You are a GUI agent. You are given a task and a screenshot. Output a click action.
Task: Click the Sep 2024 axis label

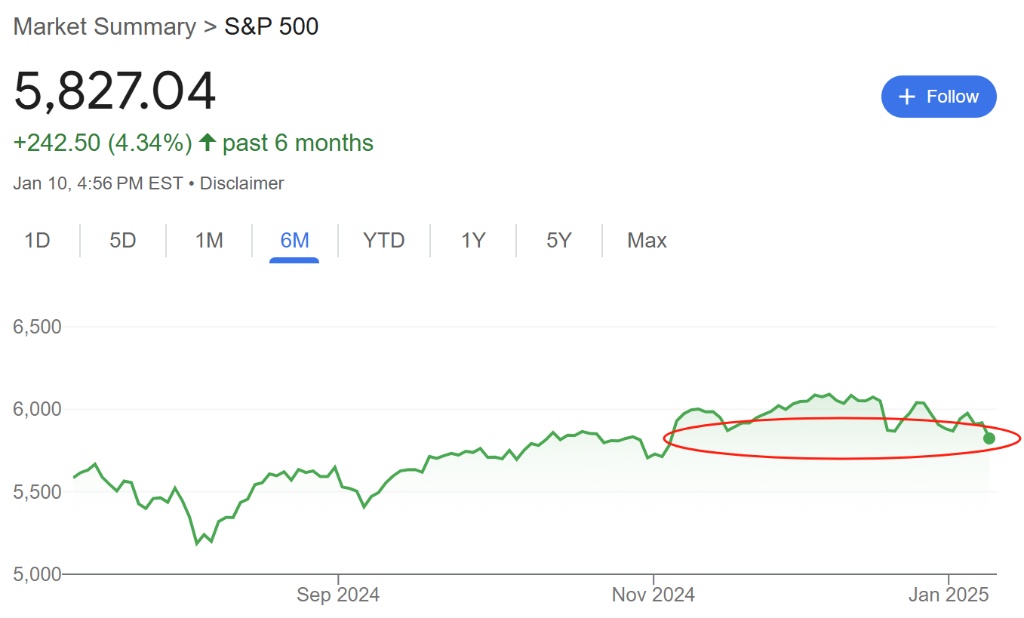point(338,596)
